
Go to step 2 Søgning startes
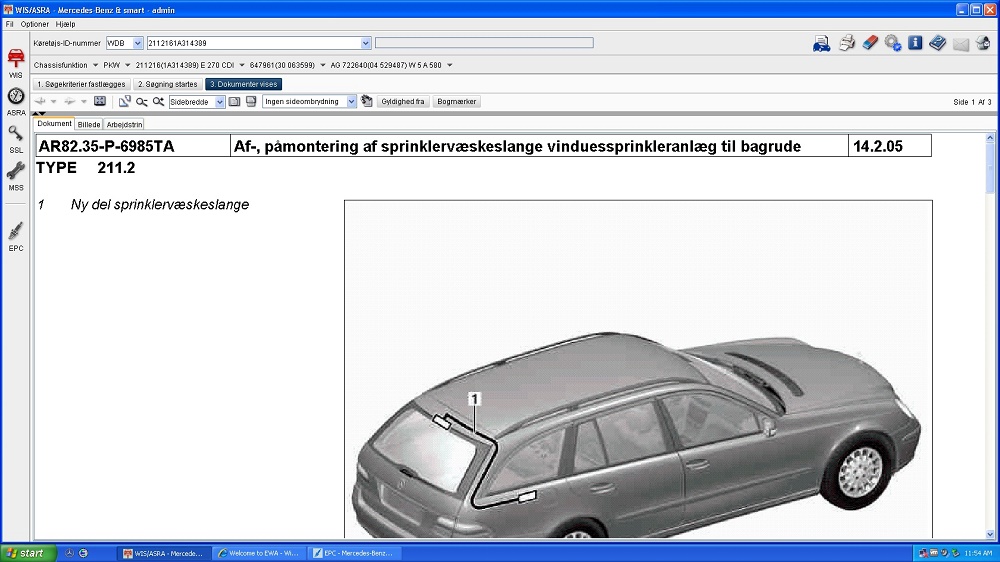pyautogui.click(x=168, y=84)
